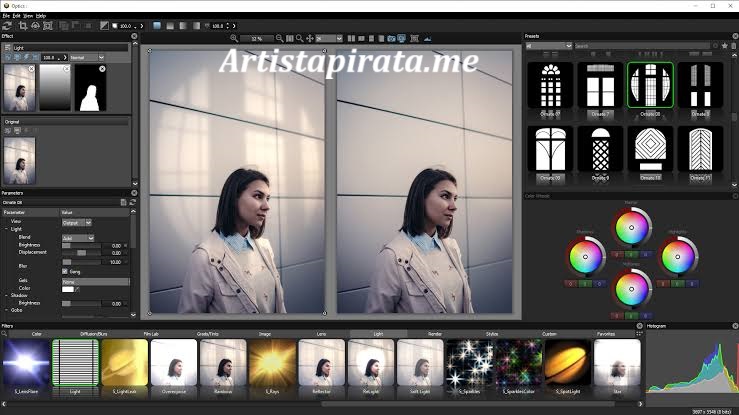Viewport: 739px width, 415px height.
Task: Select the Ornate 10 diamond gobo preset
Action: (x=650, y=149)
